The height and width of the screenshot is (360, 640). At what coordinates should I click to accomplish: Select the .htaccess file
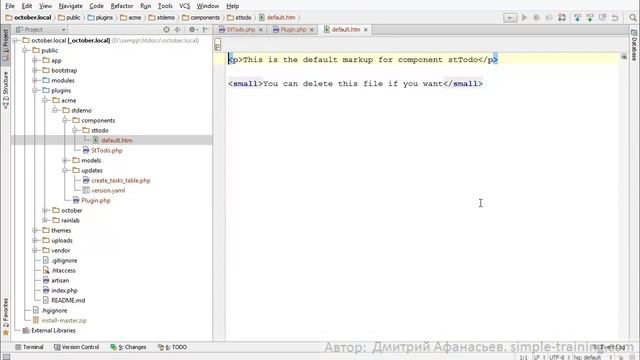coord(63,270)
